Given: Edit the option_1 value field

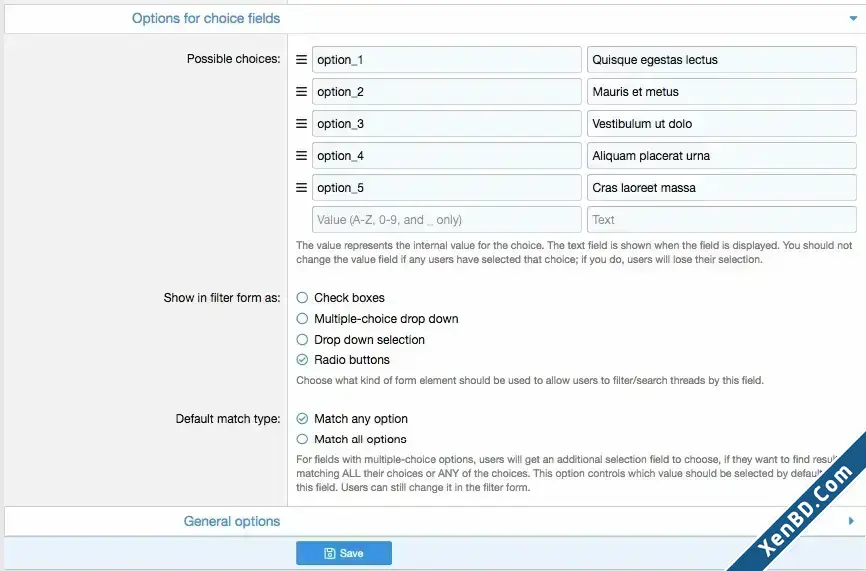Looking at the screenshot, I should (x=446, y=60).
